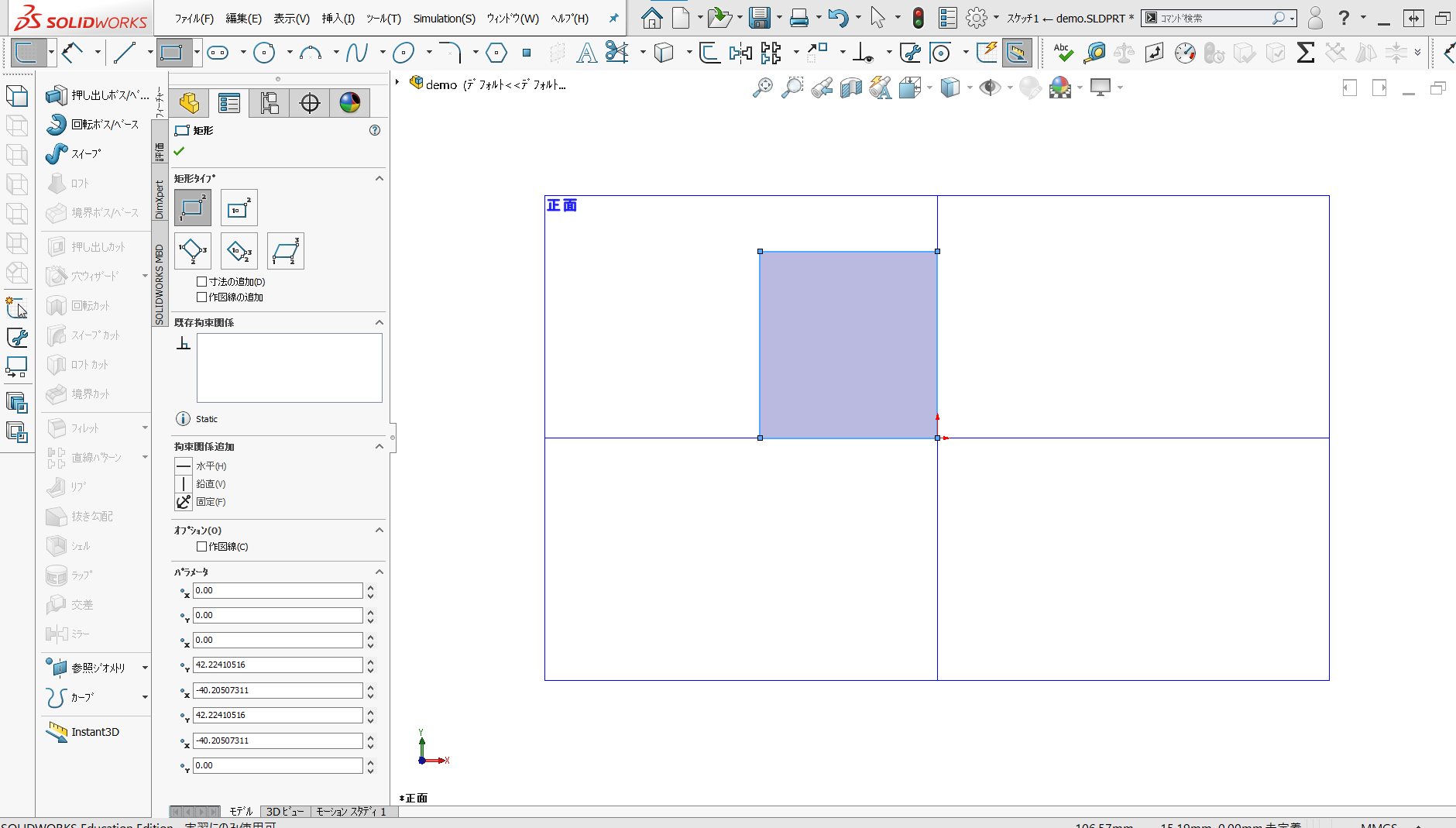Enable 寸法の追加 checkbox
The width and height of the screenshot is (1456, 828).
pos(202,282)
